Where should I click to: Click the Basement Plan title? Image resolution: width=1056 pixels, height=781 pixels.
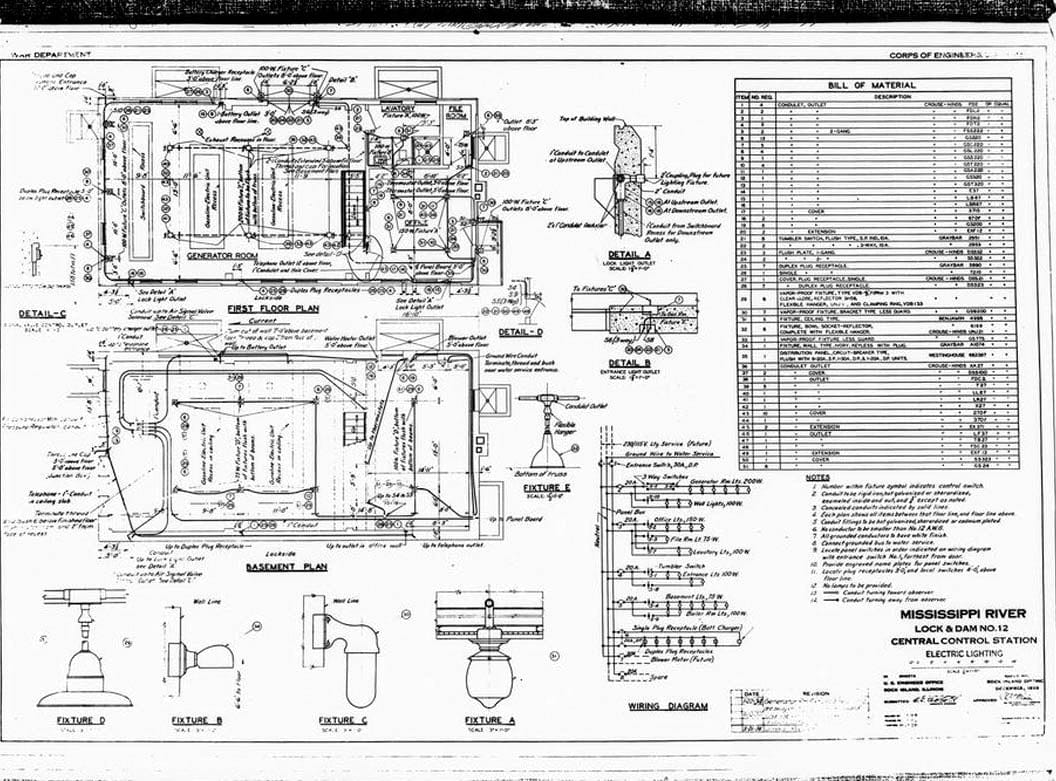click(x=287, y=567)
